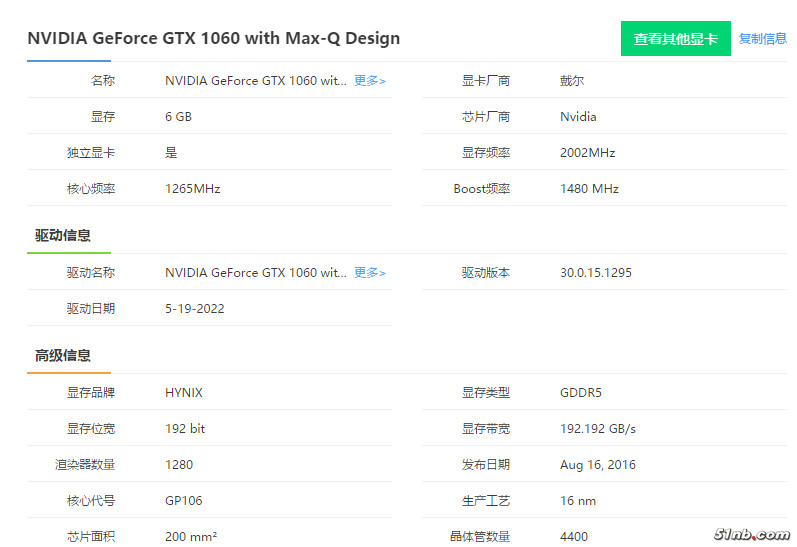Screen dimensions: 797x547
Task: Click the 核心频率 row label
Action: [x=91, y=189]
